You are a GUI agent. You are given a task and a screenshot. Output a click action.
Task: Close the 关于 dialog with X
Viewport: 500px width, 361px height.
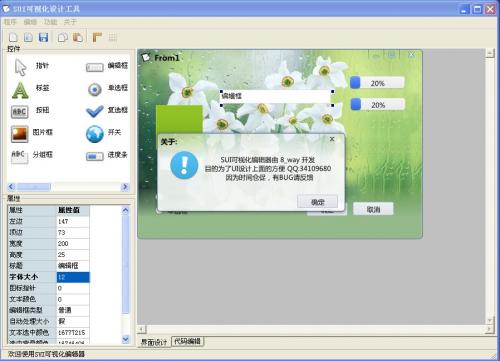[332, 139]
